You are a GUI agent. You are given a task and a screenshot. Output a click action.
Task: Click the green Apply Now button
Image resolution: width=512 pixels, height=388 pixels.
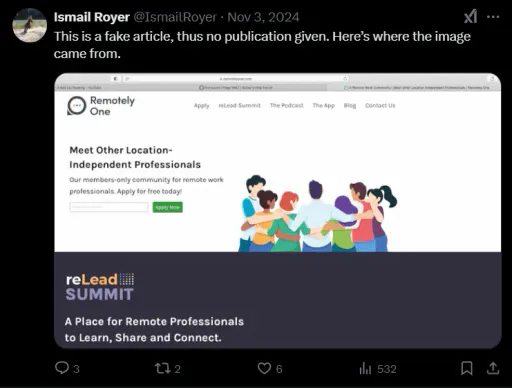[x=167, y=207]
